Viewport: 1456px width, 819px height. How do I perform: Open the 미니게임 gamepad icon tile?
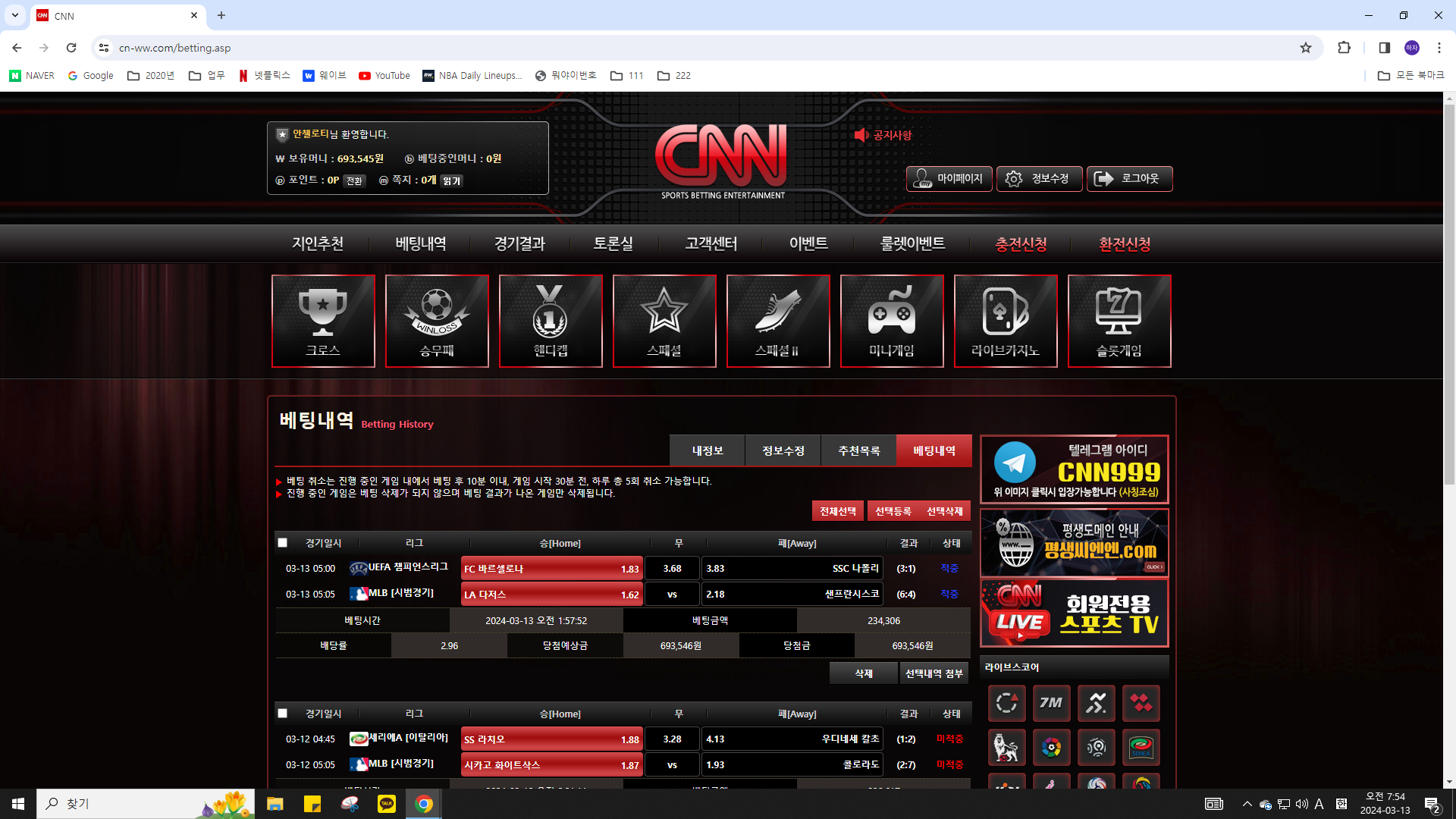(892, 321)
